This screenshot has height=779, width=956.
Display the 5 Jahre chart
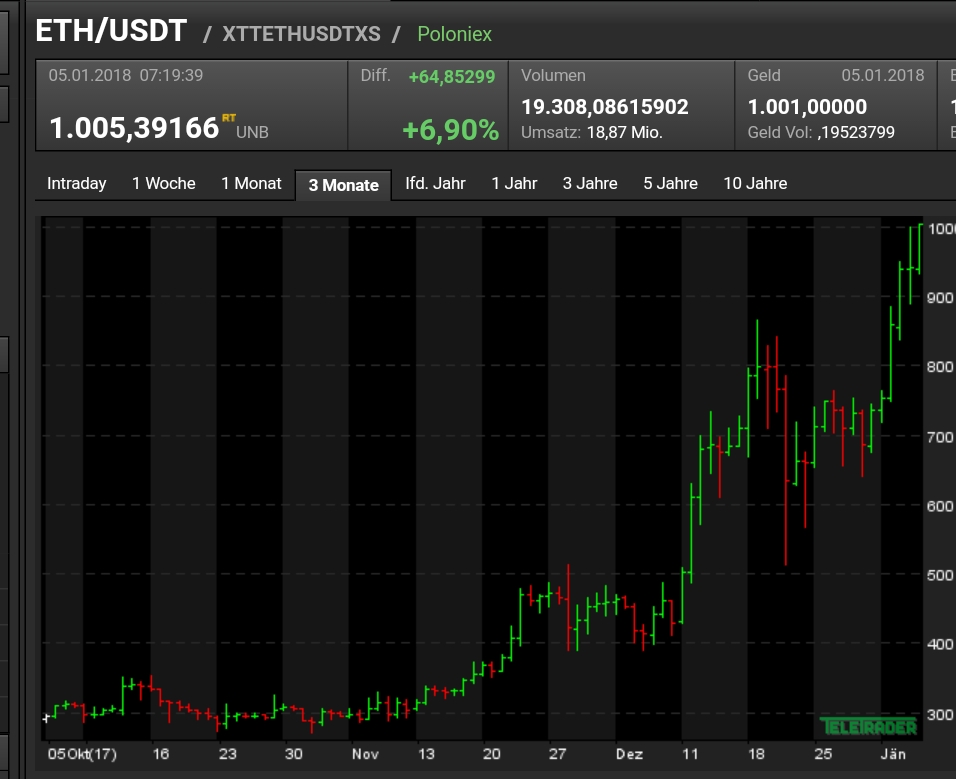coord(670,184)
